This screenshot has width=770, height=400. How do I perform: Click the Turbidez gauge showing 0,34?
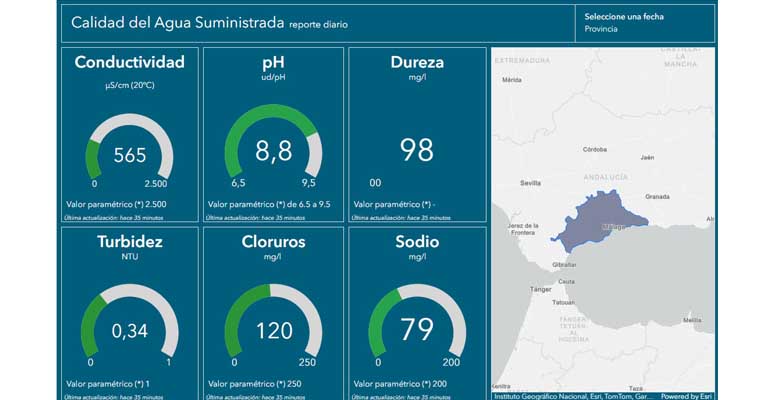130,330
